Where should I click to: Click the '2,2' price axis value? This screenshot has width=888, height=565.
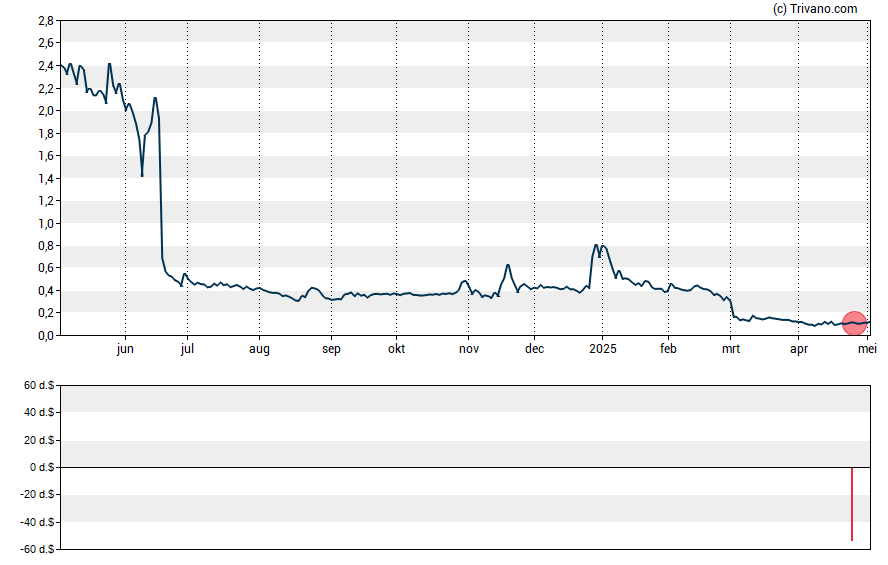point(46,89)
